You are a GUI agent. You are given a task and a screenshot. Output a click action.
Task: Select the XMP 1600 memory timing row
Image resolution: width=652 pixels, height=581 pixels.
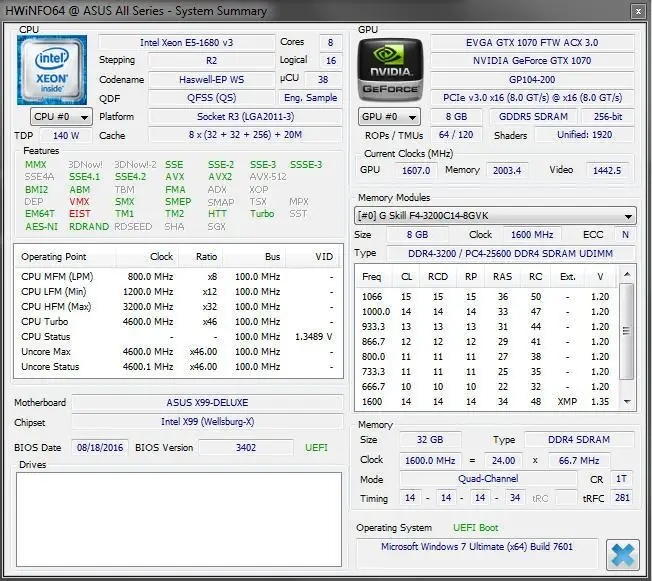tap(487, 402)
